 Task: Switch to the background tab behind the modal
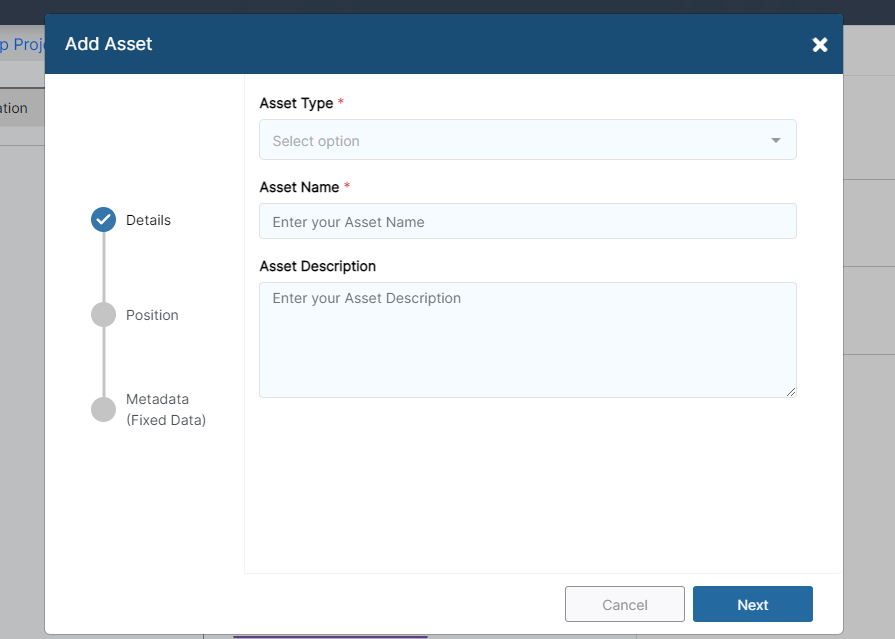[x=13, y=107]
